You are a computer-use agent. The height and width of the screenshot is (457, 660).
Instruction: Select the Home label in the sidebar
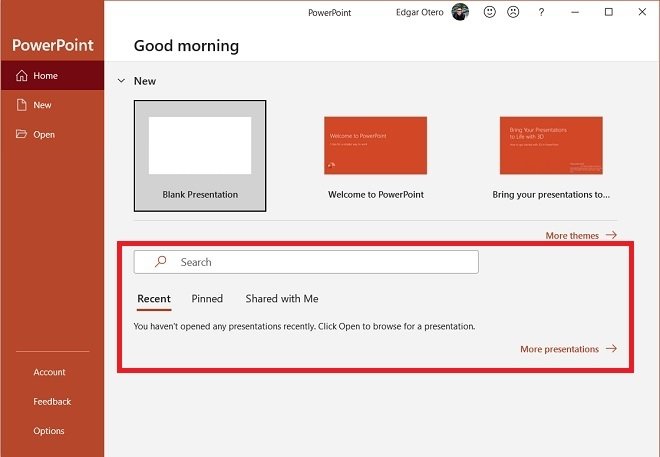click(45, 76)
